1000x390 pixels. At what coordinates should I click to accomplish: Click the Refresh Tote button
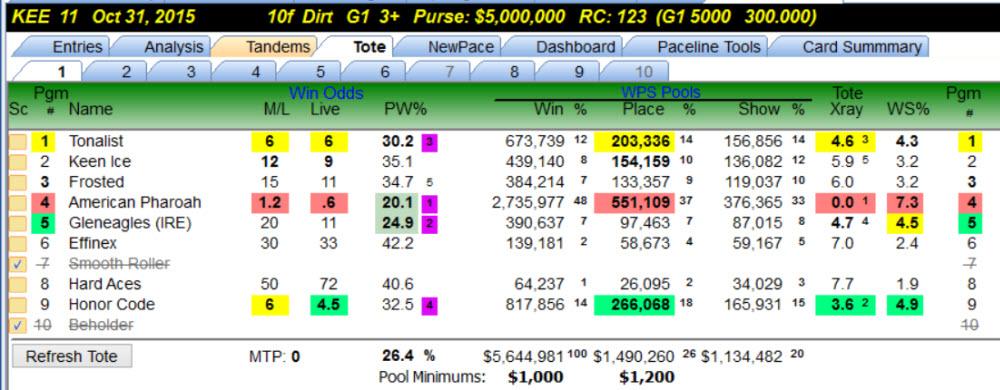[71, 356]
